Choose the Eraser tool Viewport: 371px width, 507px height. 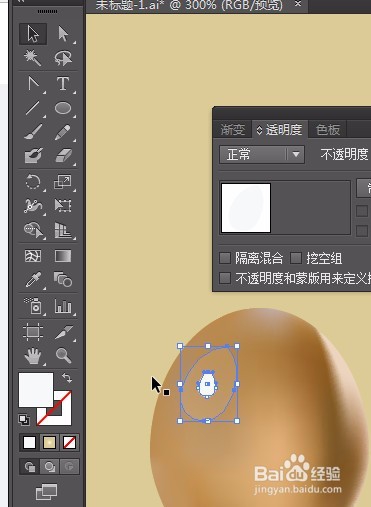pyautogui.click(x=63, y=156)
